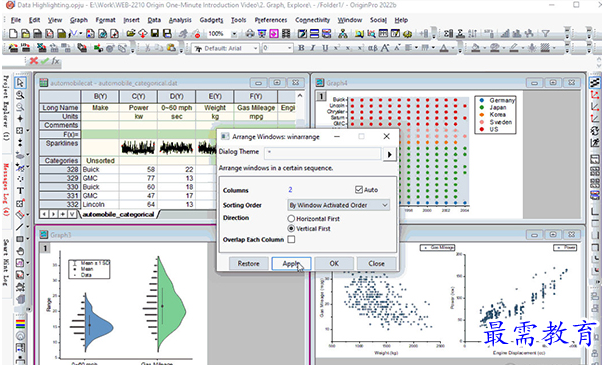
Task: Select the Pan hand tool
Action: coord(20,251)
